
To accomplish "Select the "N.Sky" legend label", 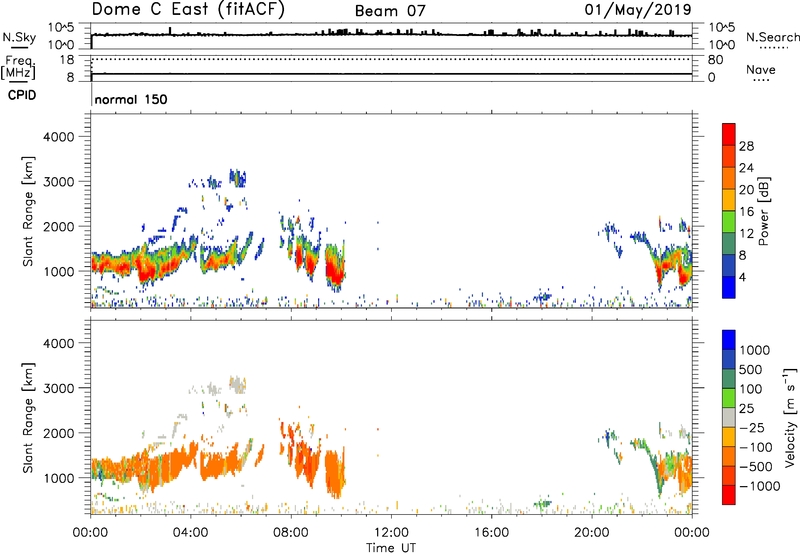I will coord(19,37).
